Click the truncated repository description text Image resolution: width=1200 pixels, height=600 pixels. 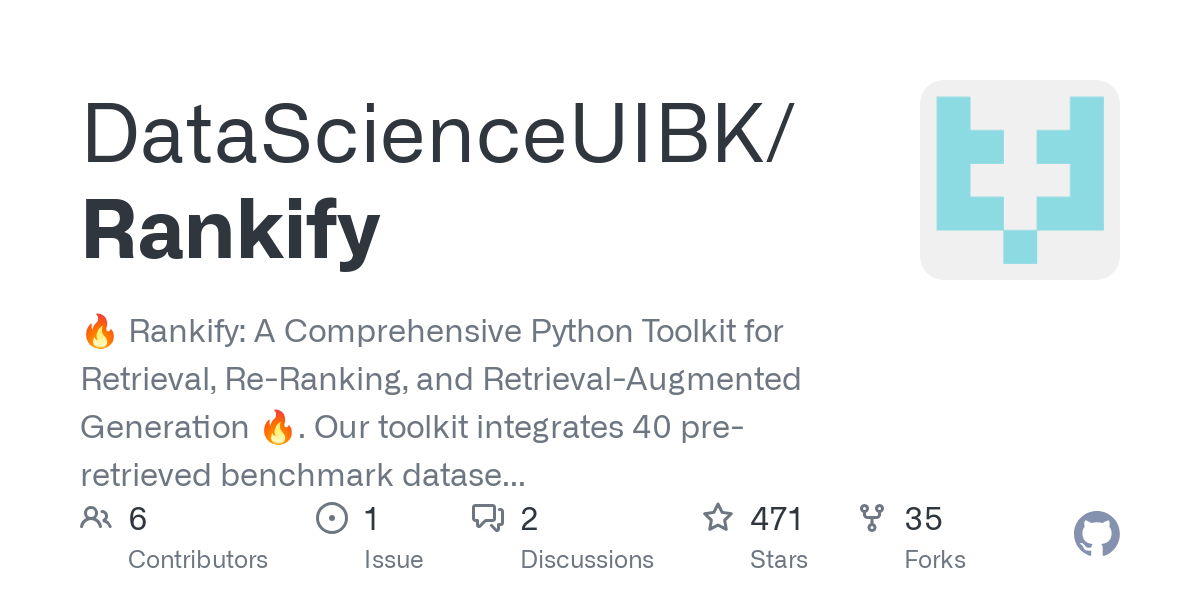point(441,403)
